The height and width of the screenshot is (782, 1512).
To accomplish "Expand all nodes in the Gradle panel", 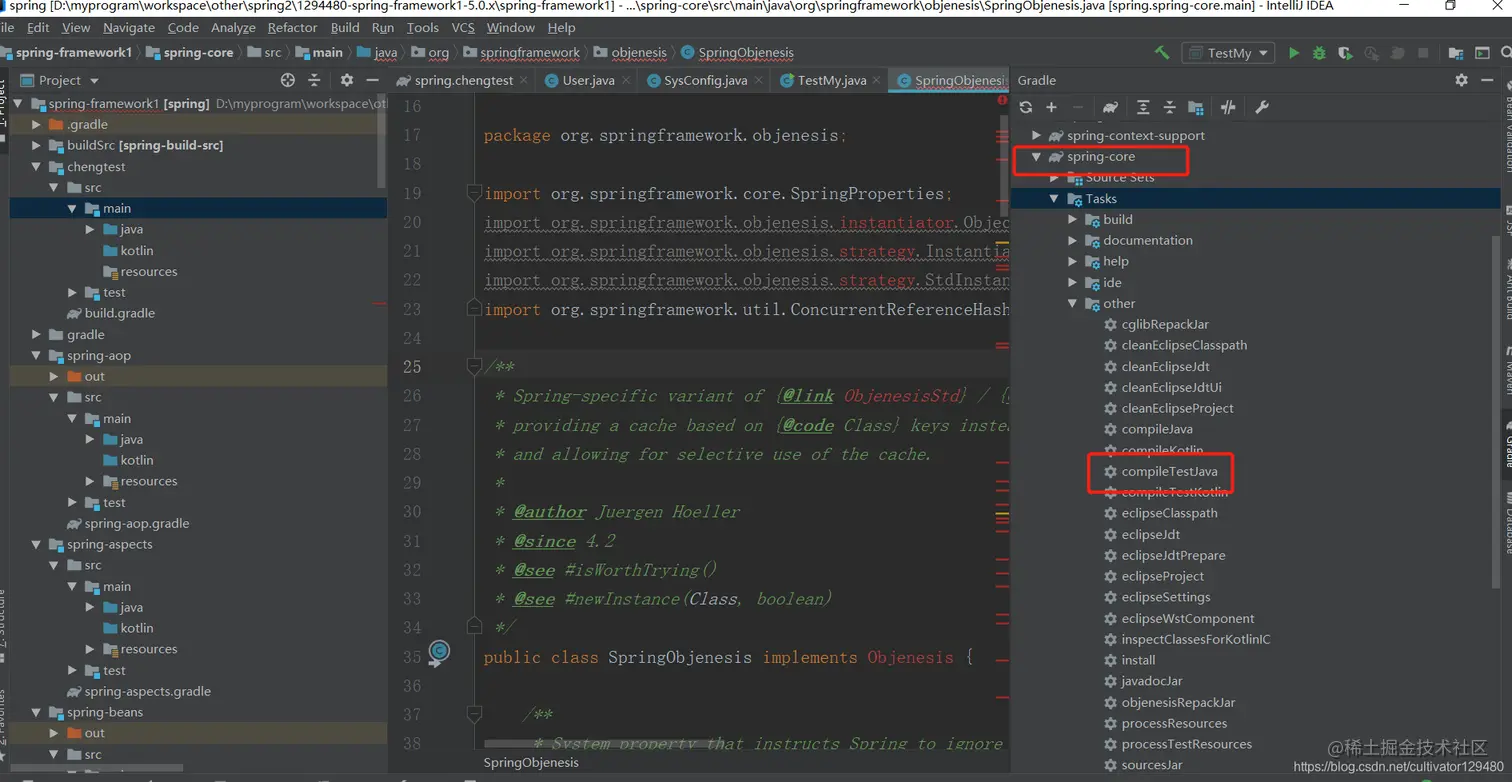I will point(1143,107).
